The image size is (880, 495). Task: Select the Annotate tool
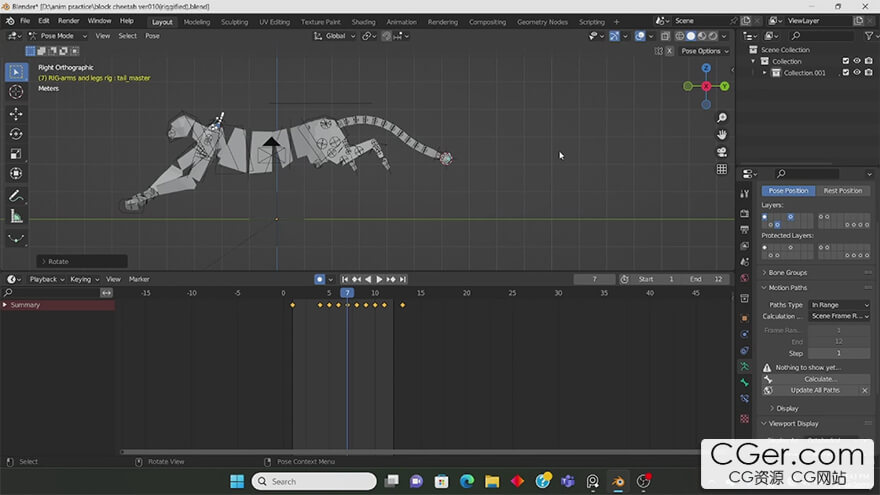coord(16,196)
